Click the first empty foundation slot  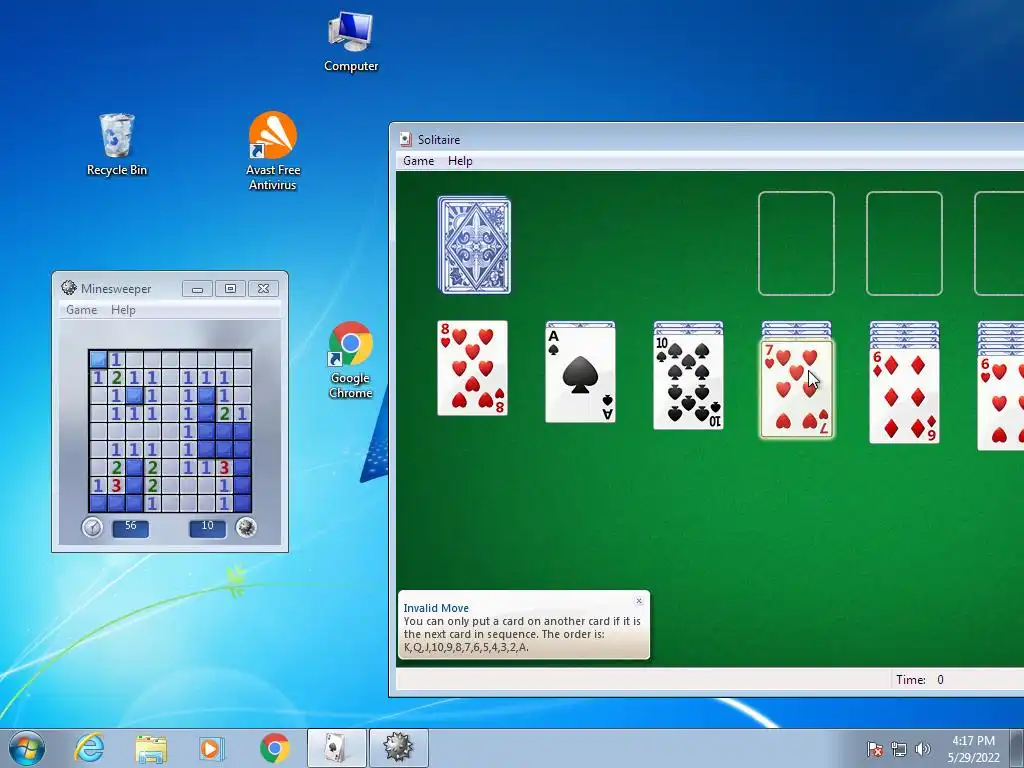click(796, 244)
